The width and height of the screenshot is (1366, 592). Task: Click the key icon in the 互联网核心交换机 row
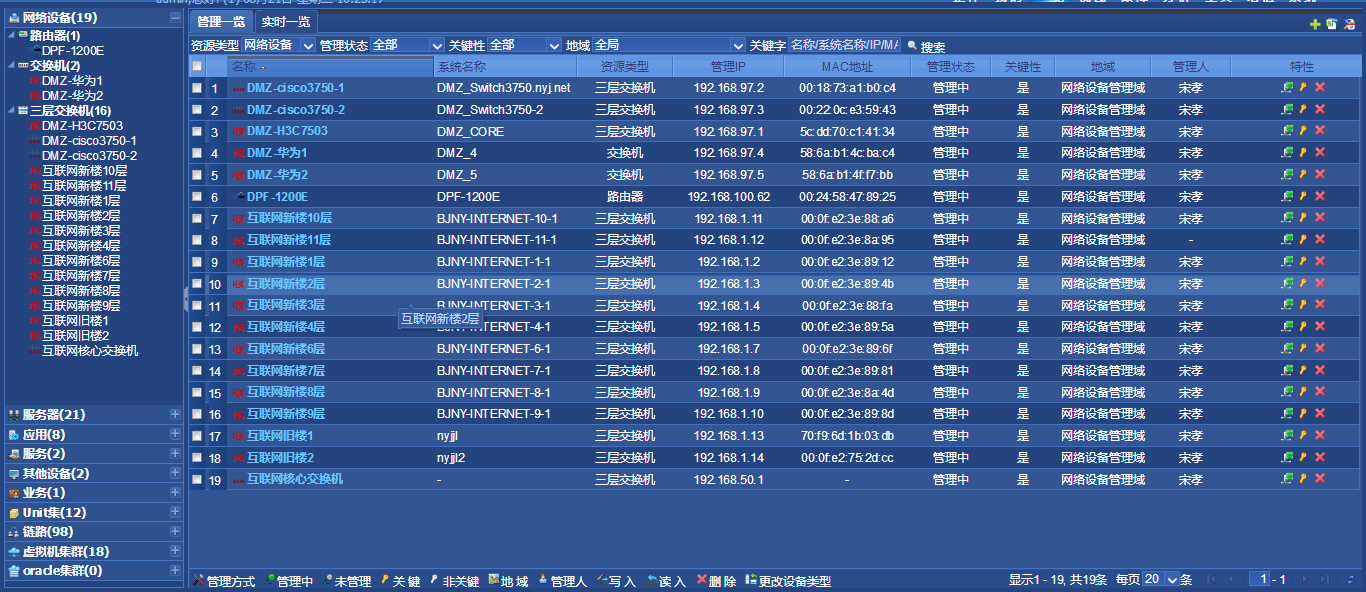[x=1303, y=479]
